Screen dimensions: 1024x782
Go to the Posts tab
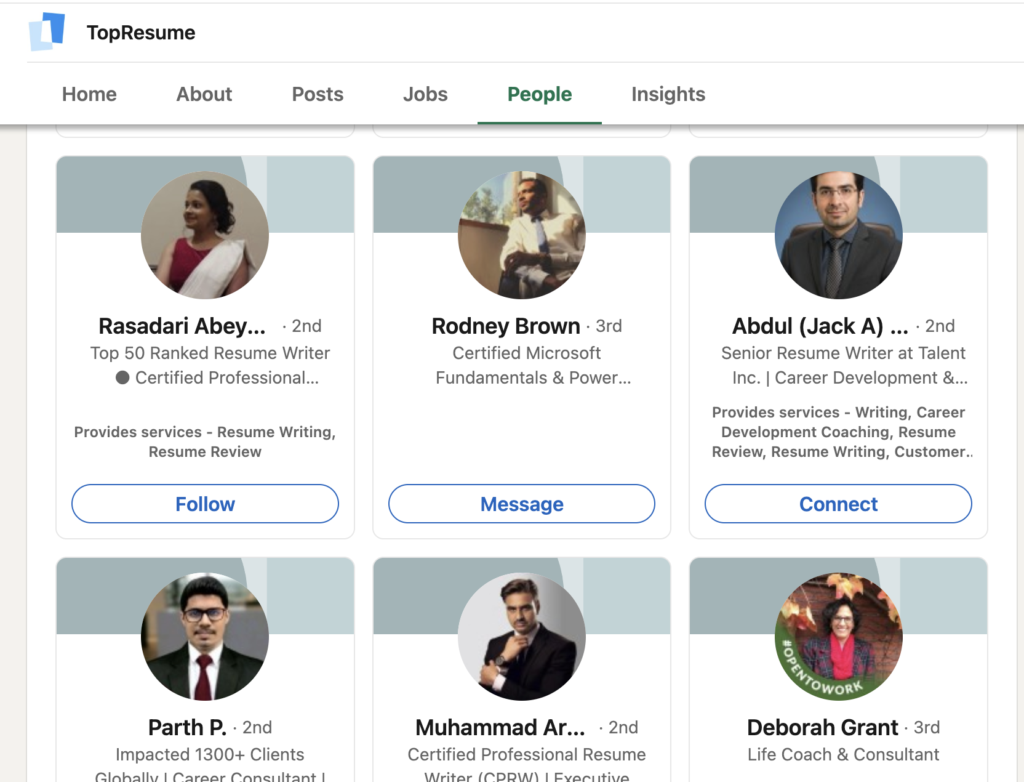pos(317,94)
